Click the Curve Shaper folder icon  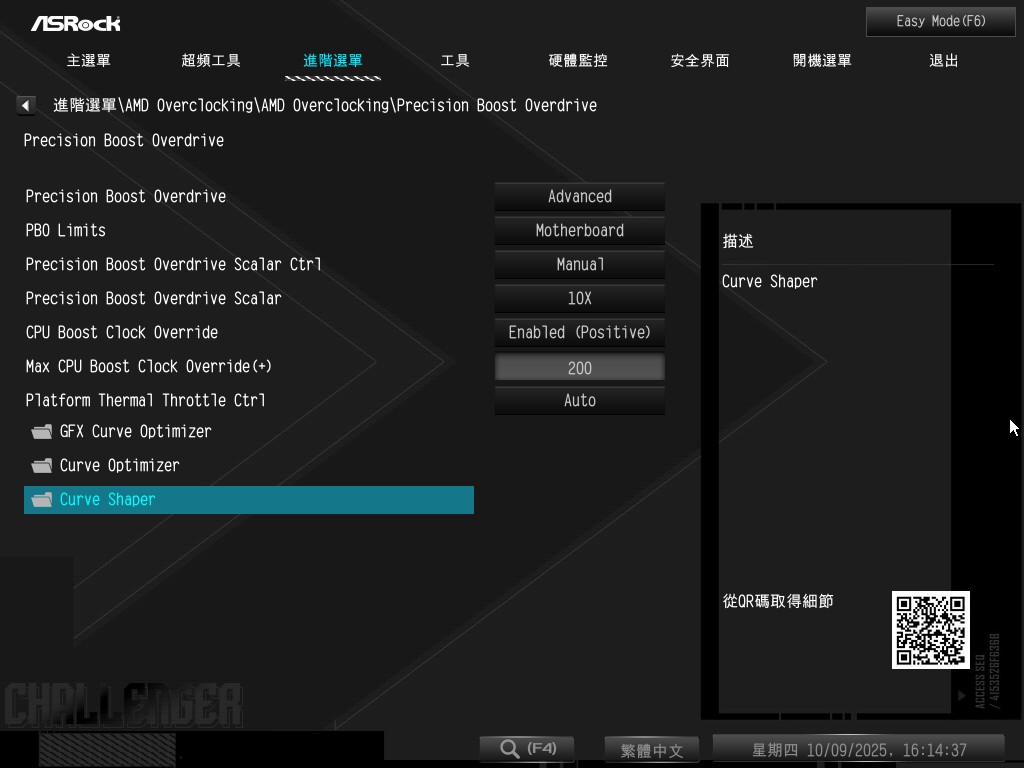(x=41, y=500)
